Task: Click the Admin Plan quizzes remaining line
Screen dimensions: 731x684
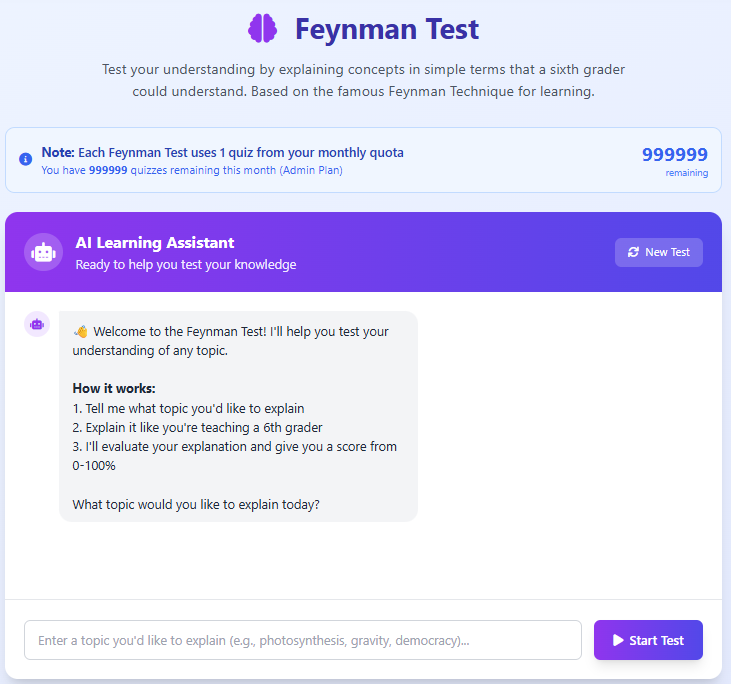Action: [192, 170]
